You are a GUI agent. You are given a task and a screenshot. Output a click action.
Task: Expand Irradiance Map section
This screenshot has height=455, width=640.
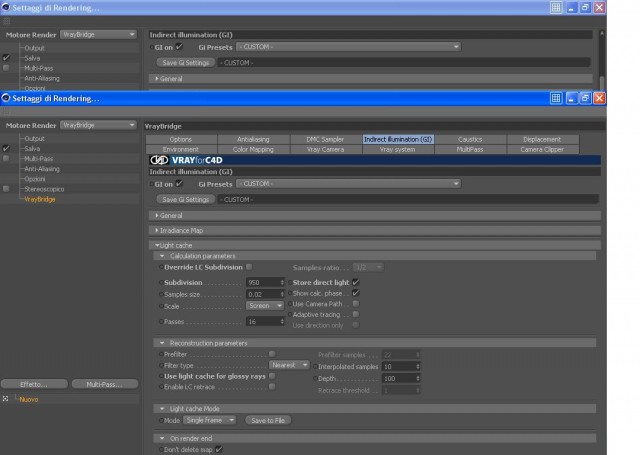coord(375,230)
